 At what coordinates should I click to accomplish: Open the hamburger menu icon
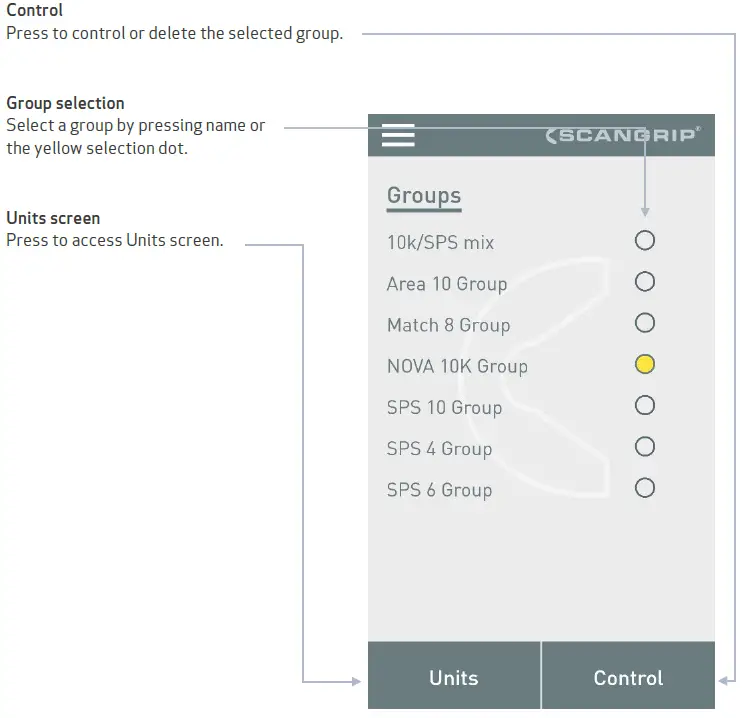(398, 135)
